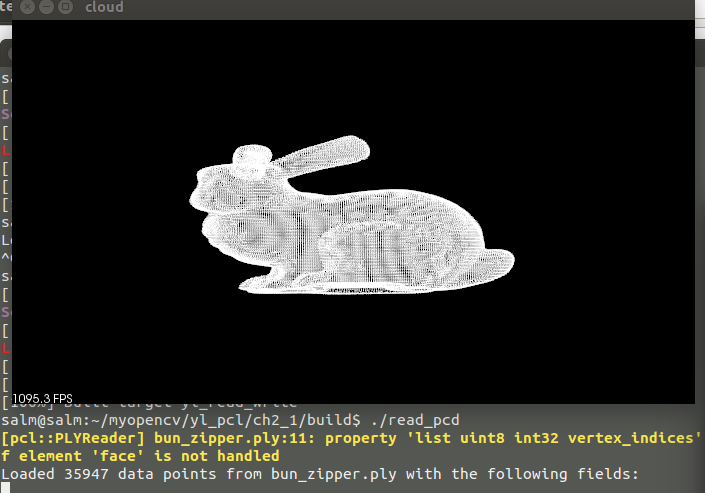705x493 pixels.
Task: Maximize the cloud viewer window
Action: [x=66, y=7]
